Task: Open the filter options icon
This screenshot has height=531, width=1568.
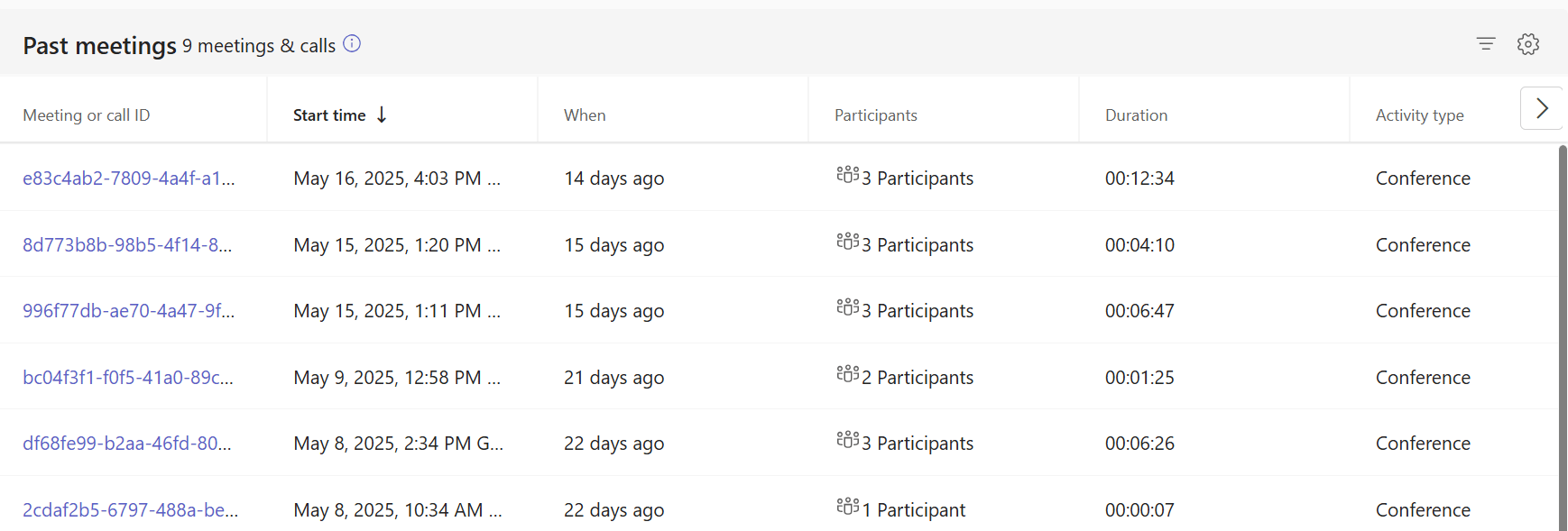Action: click(x=1485, y=43)
